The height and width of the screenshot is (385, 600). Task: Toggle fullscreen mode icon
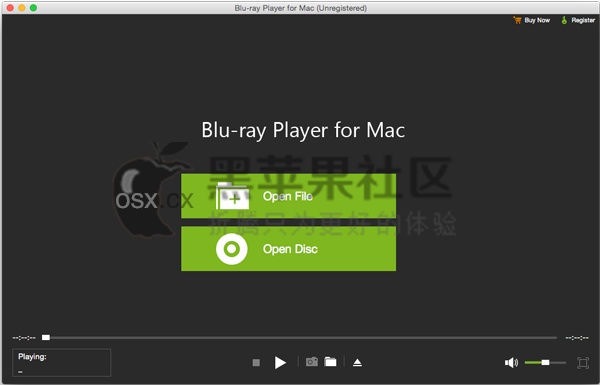(x=583, y=362)
